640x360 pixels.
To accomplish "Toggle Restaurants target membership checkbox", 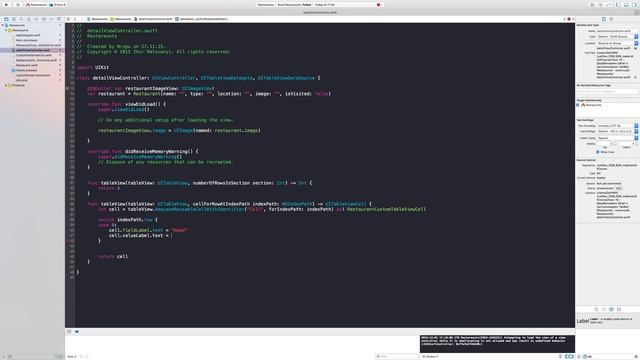I will [x=578, y=105].
